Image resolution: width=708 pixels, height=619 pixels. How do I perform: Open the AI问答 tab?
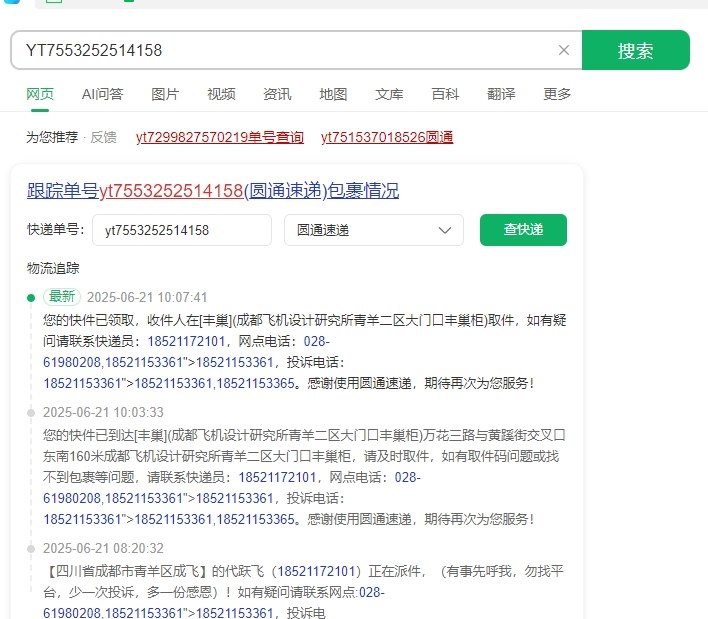pos(102,94)
